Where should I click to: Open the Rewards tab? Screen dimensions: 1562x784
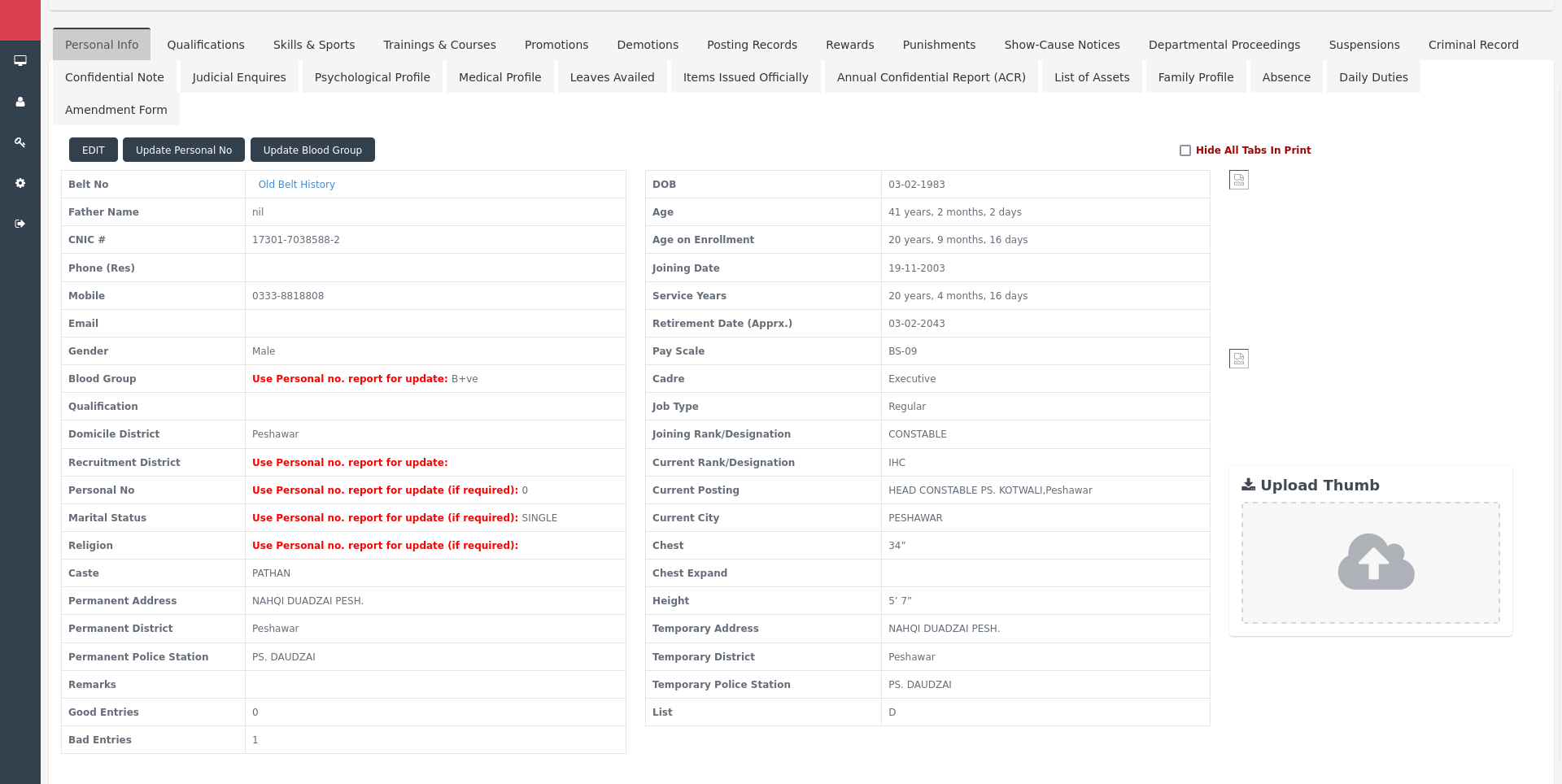tap(850, 45)
